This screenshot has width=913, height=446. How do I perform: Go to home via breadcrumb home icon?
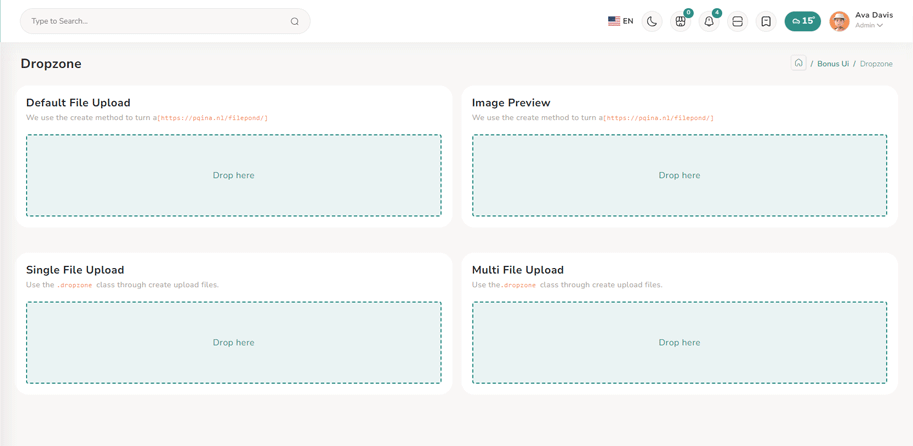798,63
